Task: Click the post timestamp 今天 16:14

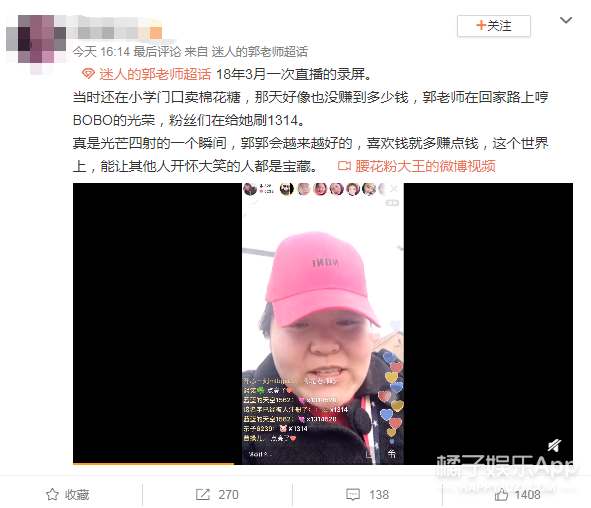Action: coord(101,52)
